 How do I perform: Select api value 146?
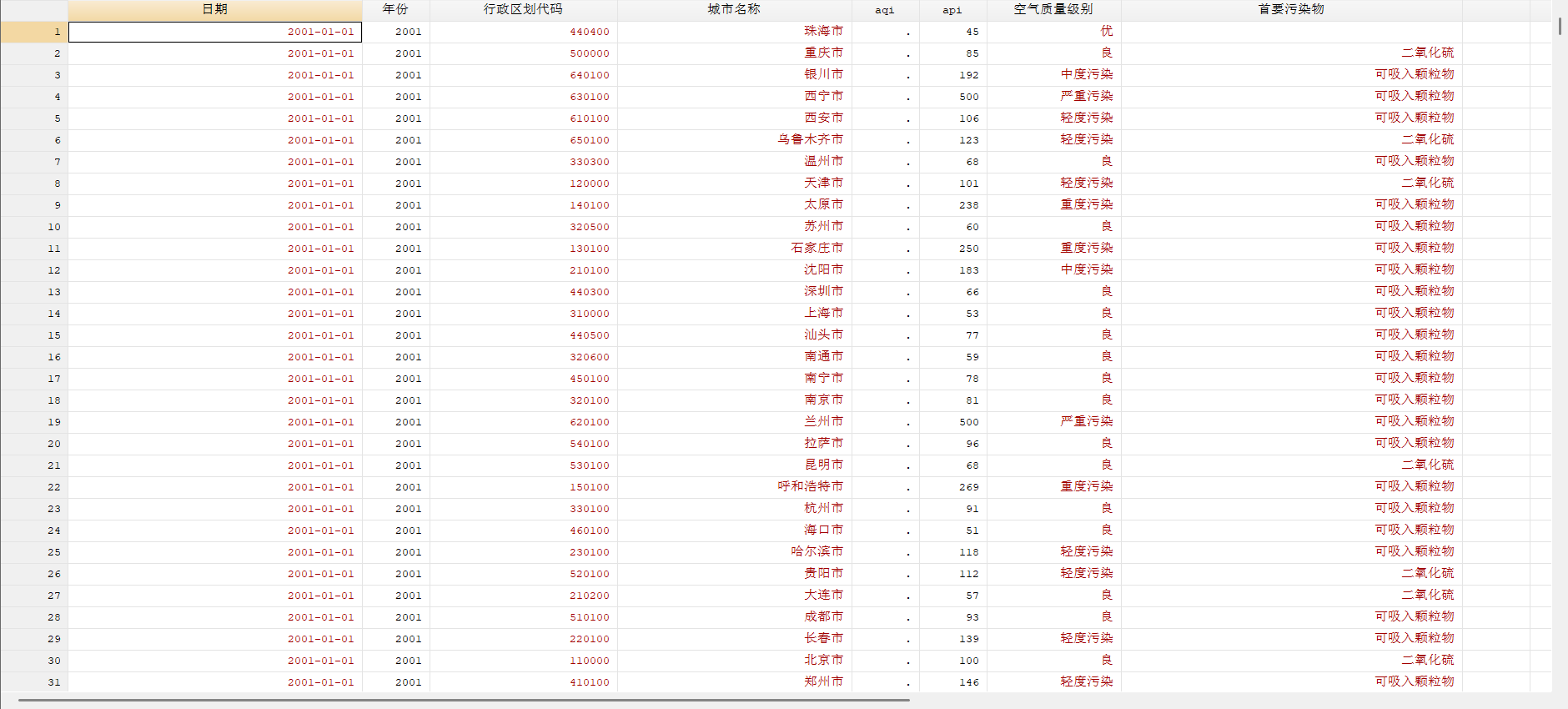click(953, 682)
